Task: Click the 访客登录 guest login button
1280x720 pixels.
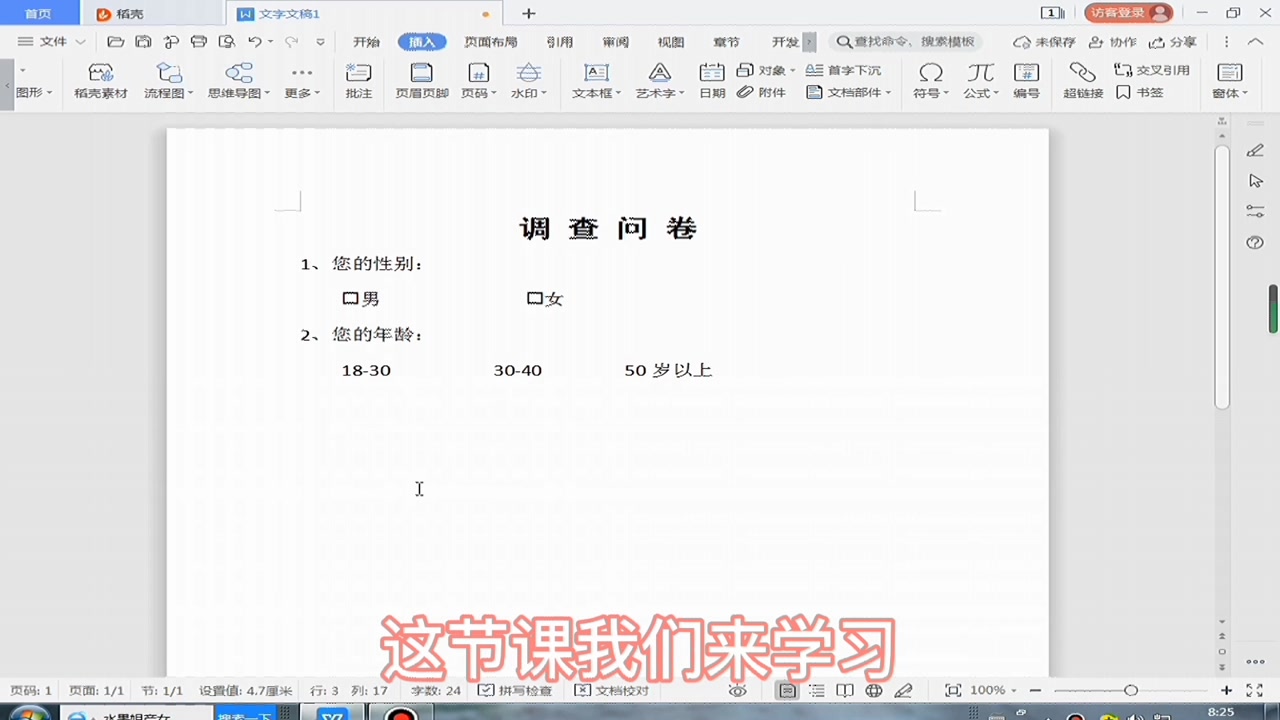Action: pyautogui.click(x=1129, y=13)
